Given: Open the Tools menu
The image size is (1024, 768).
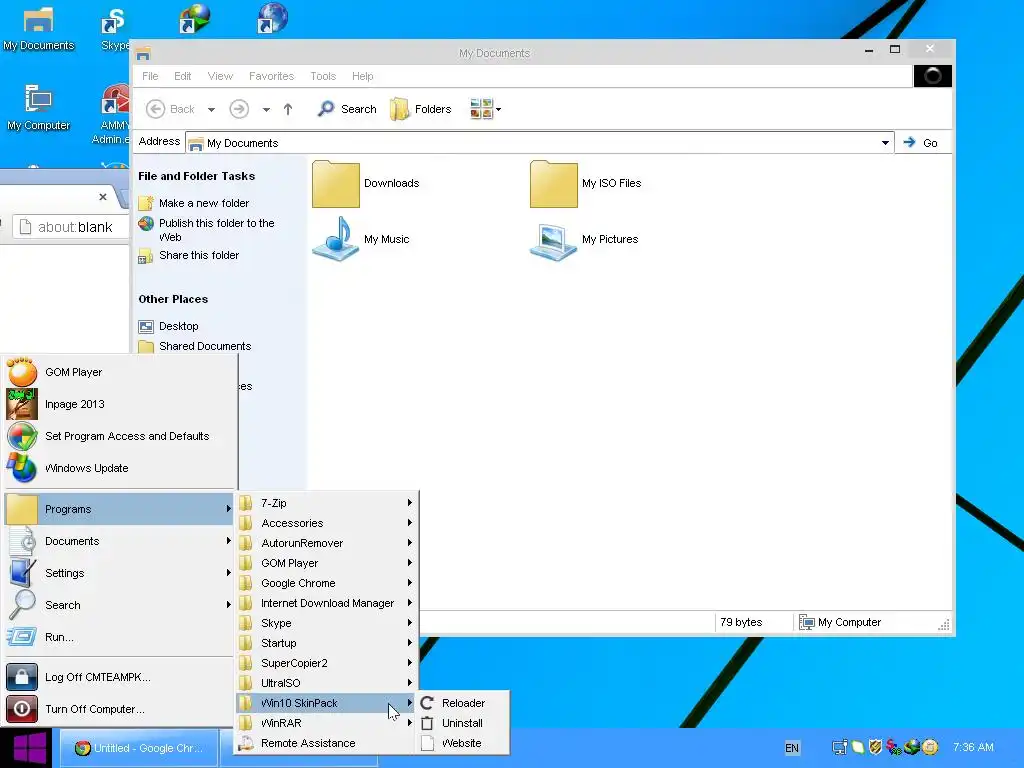Looking at the screenshot, I should click(x=323, y=76).
